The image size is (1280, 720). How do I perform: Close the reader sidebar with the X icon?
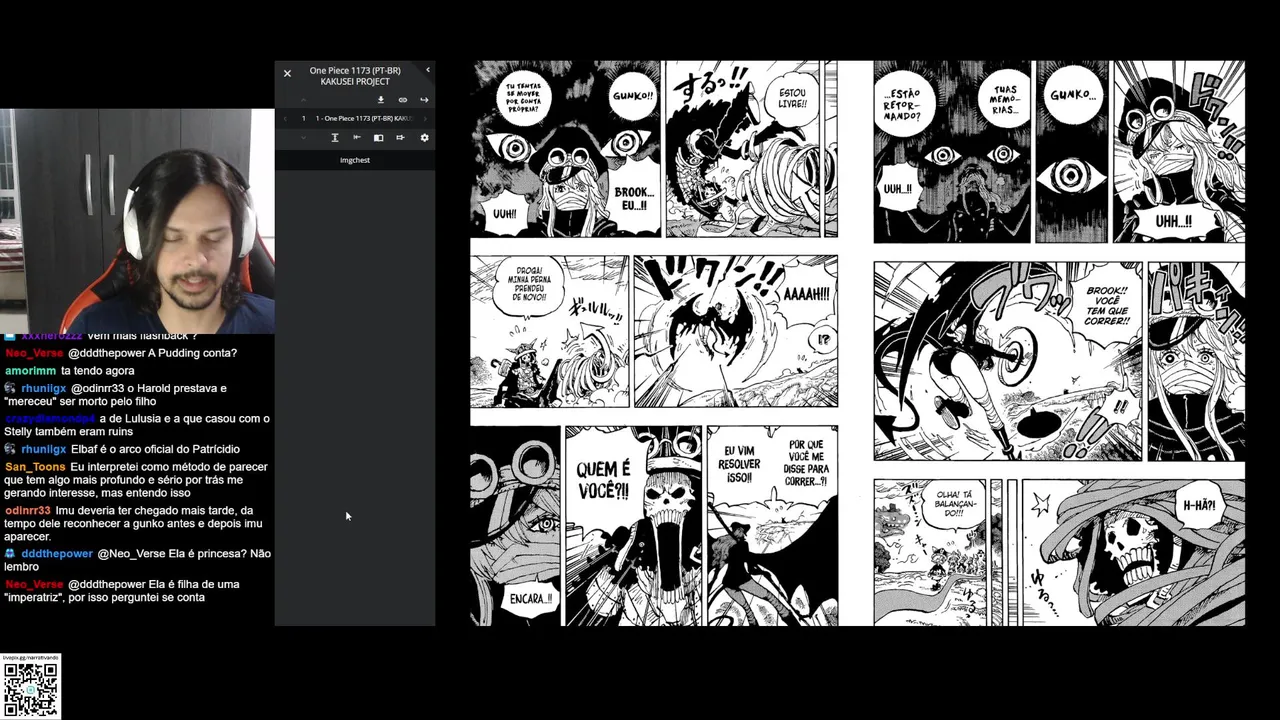[x=287, y=73]
